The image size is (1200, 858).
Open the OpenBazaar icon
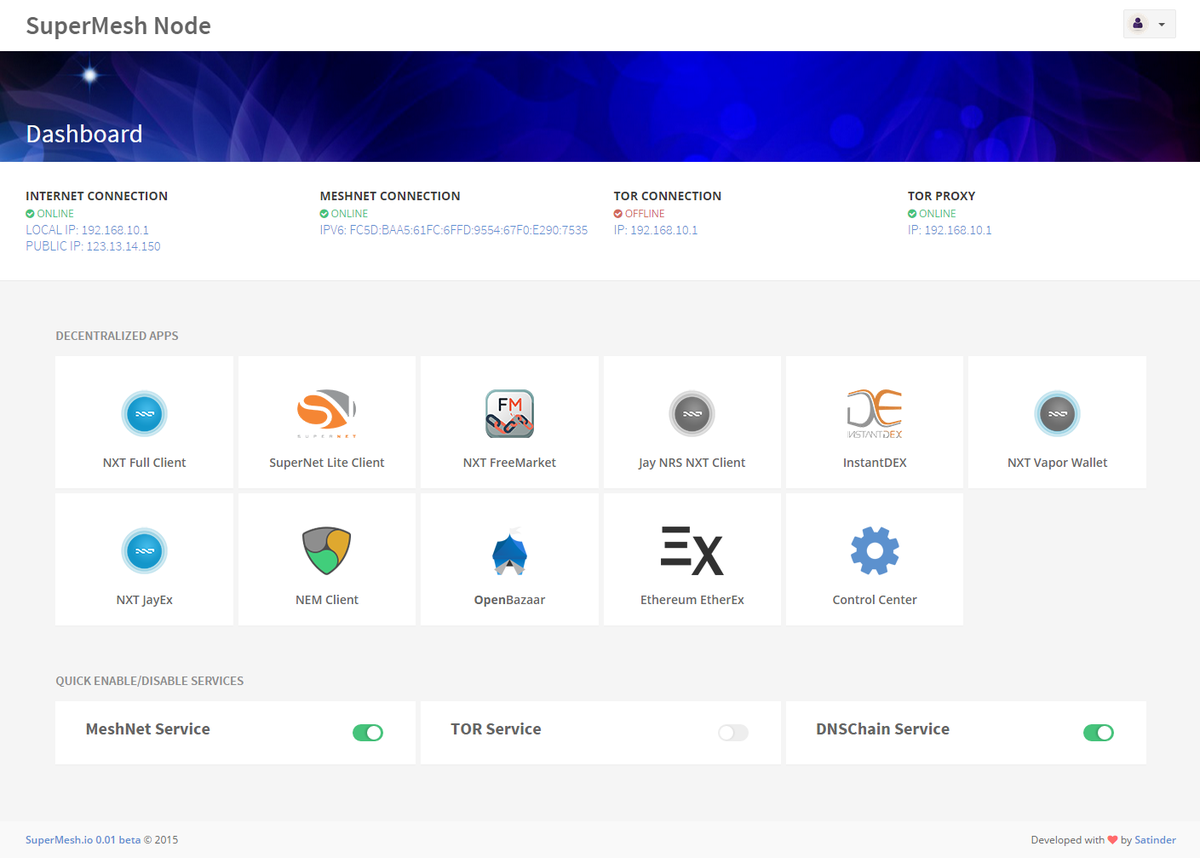point(509,551)
